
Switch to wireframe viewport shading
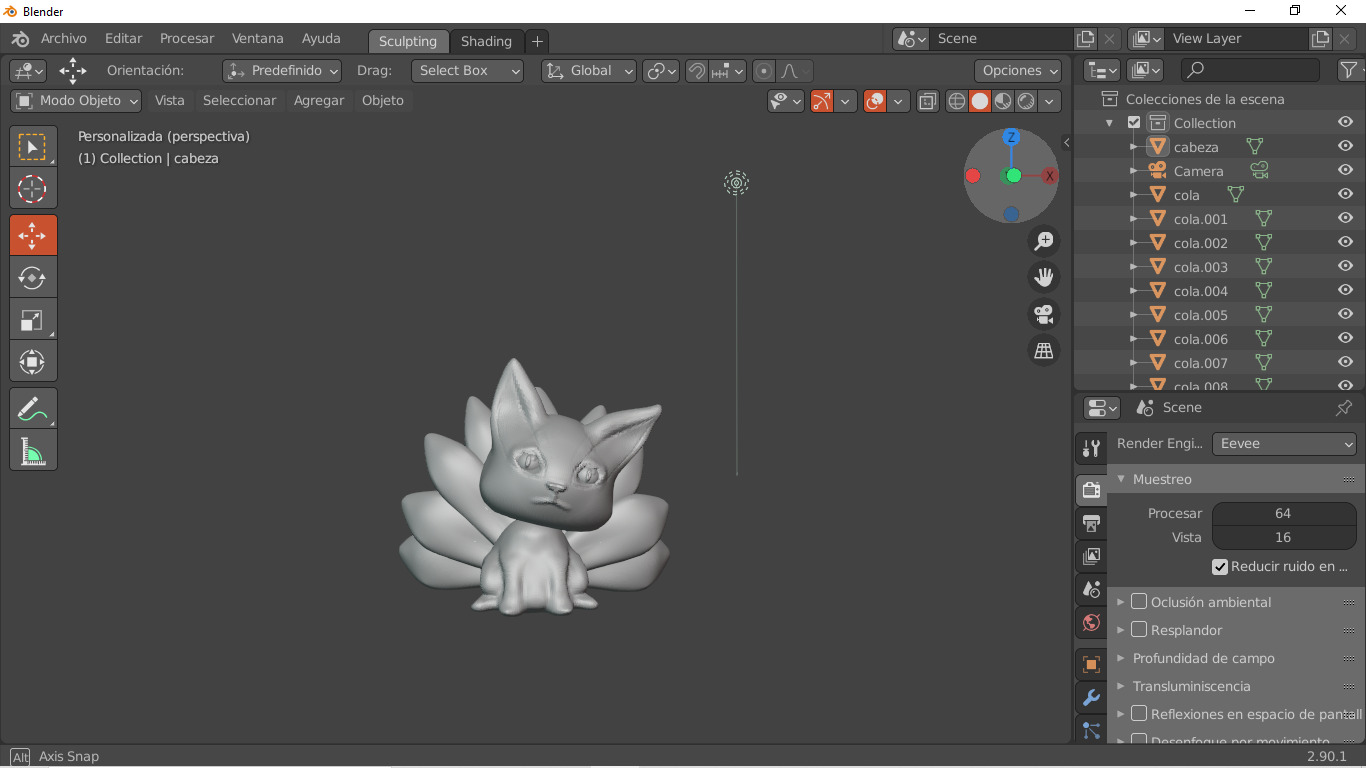tap(957, 101)
